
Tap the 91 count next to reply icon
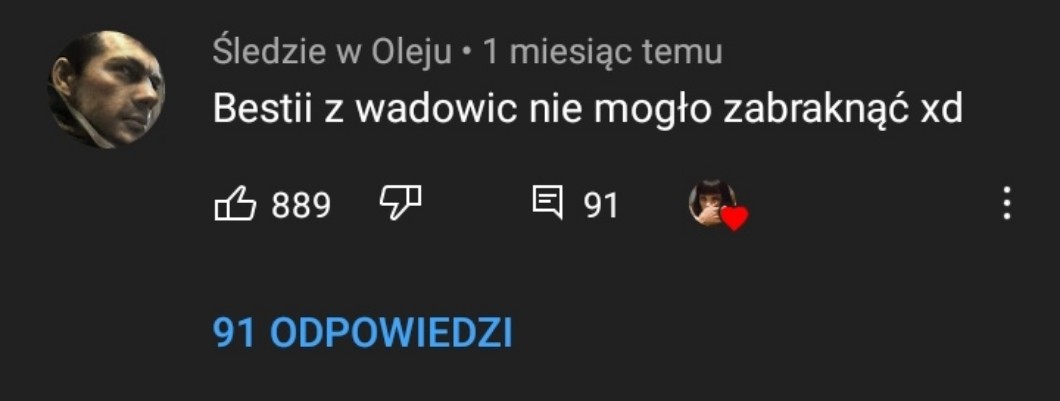(601, 205)
